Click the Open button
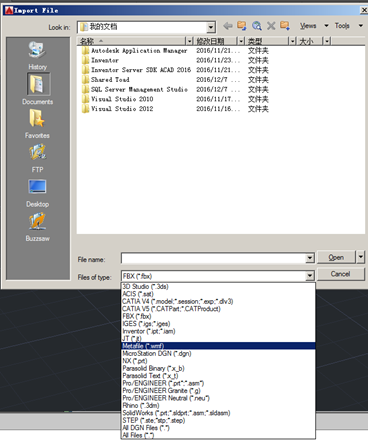 [336, 257]
